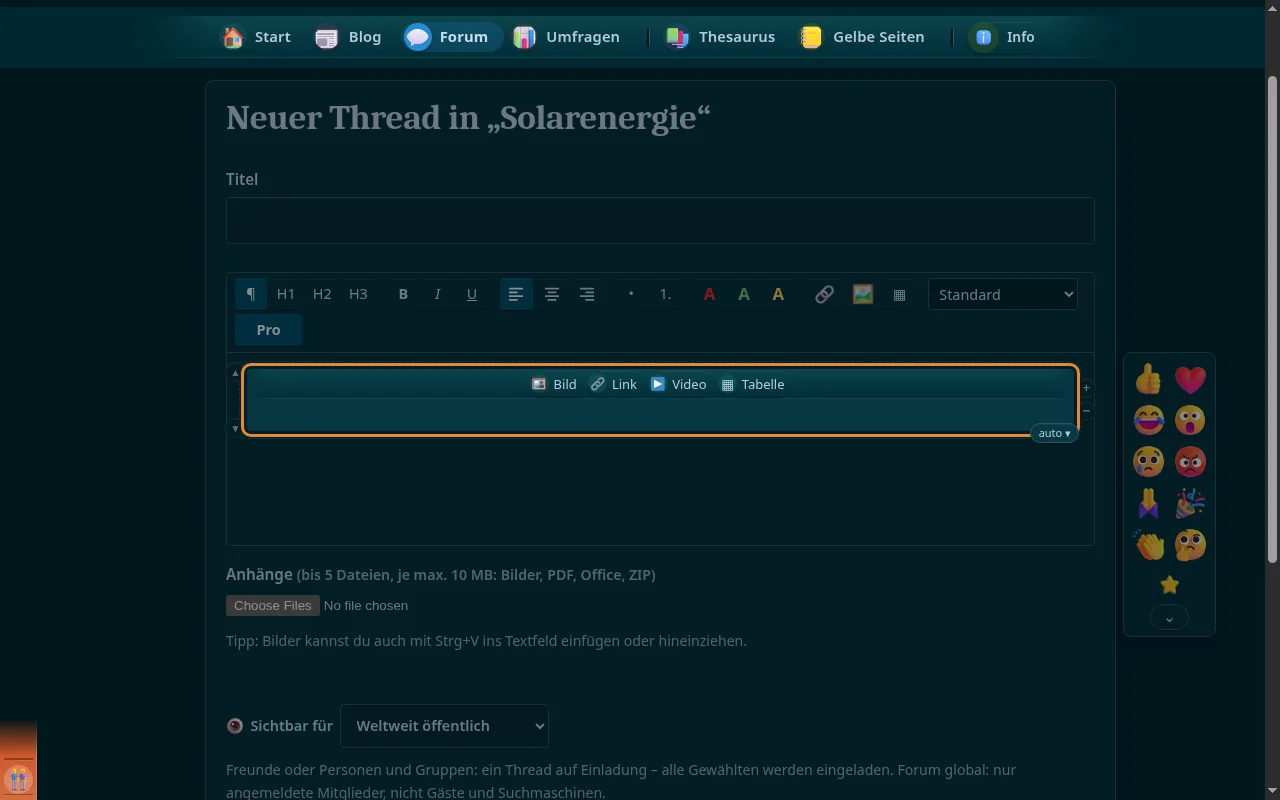This screenshot has width=1280, height=800.
Task: Center-align the text
Action: pyautogui.click(x=552, y=294)
